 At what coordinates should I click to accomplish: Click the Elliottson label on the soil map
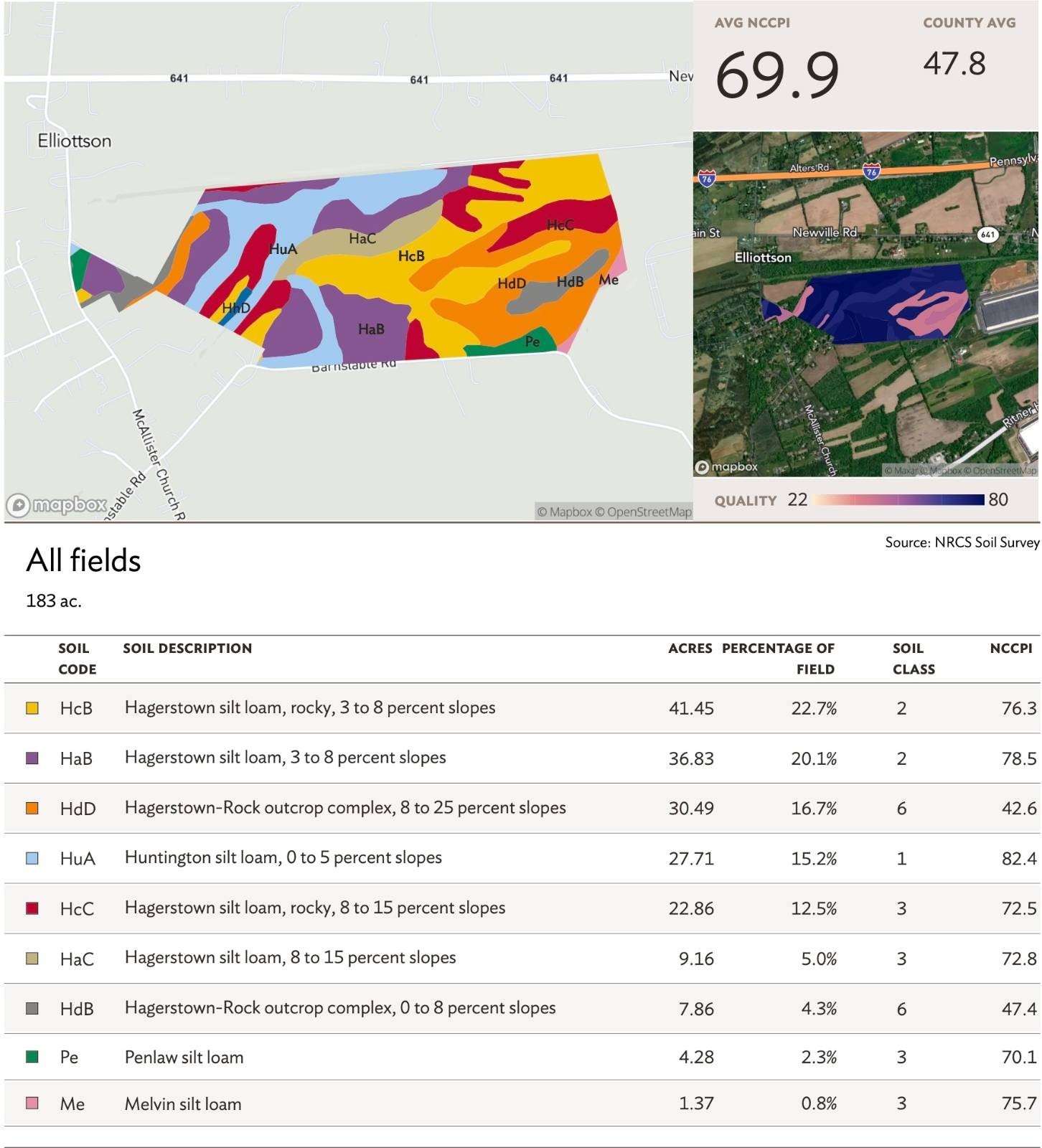75,141
